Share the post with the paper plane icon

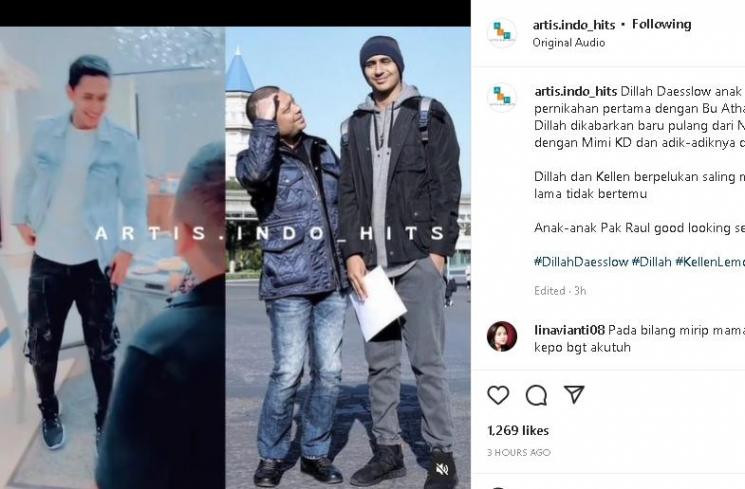point(574,394)
